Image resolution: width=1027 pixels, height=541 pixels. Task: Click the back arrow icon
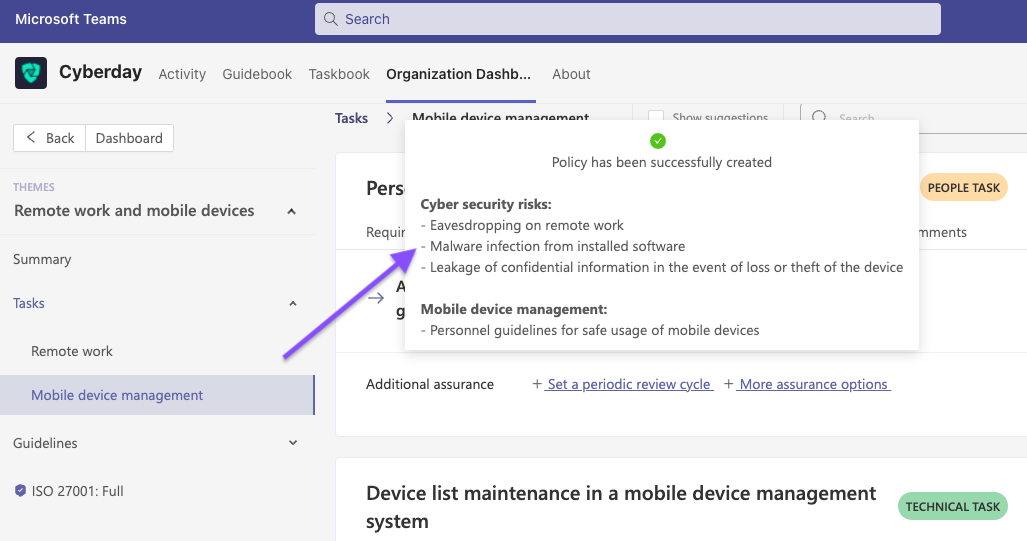pos(32,138)
